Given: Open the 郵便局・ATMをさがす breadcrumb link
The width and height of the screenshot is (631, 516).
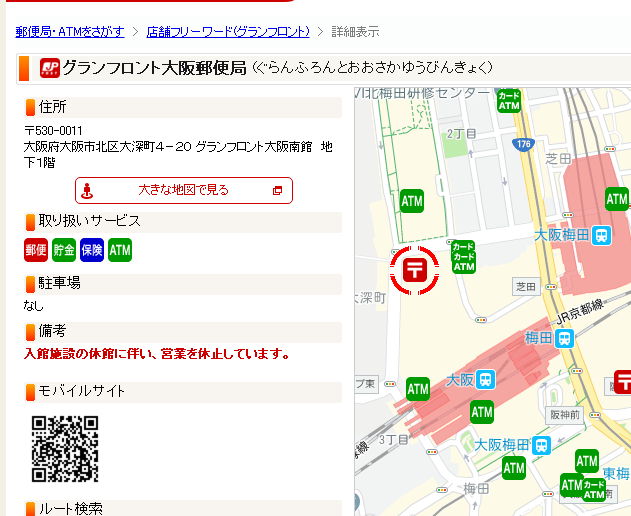Looking at the screenshot, I should (70, 31).
